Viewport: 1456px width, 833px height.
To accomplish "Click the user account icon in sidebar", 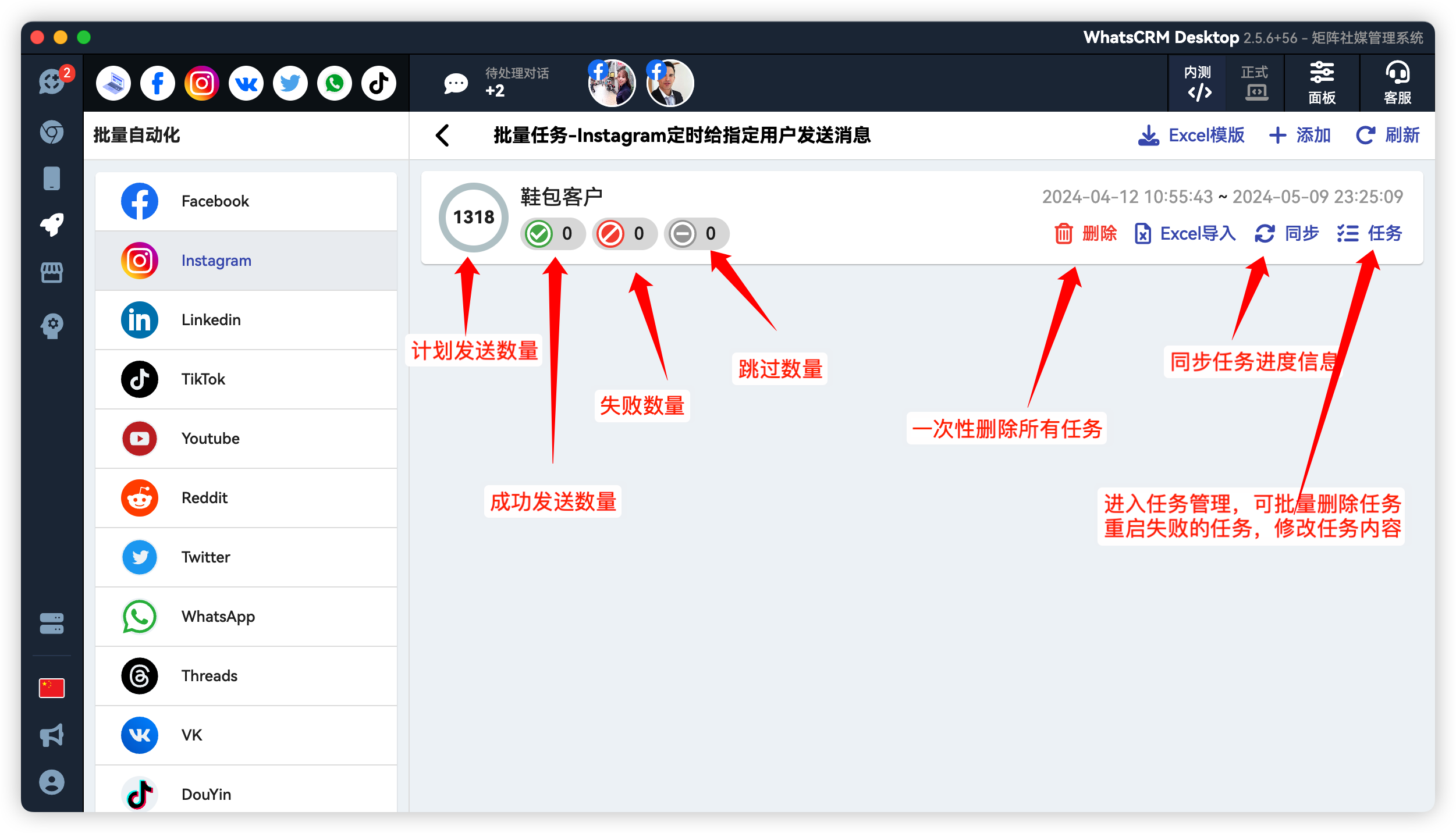I will [x=52, y=782].
